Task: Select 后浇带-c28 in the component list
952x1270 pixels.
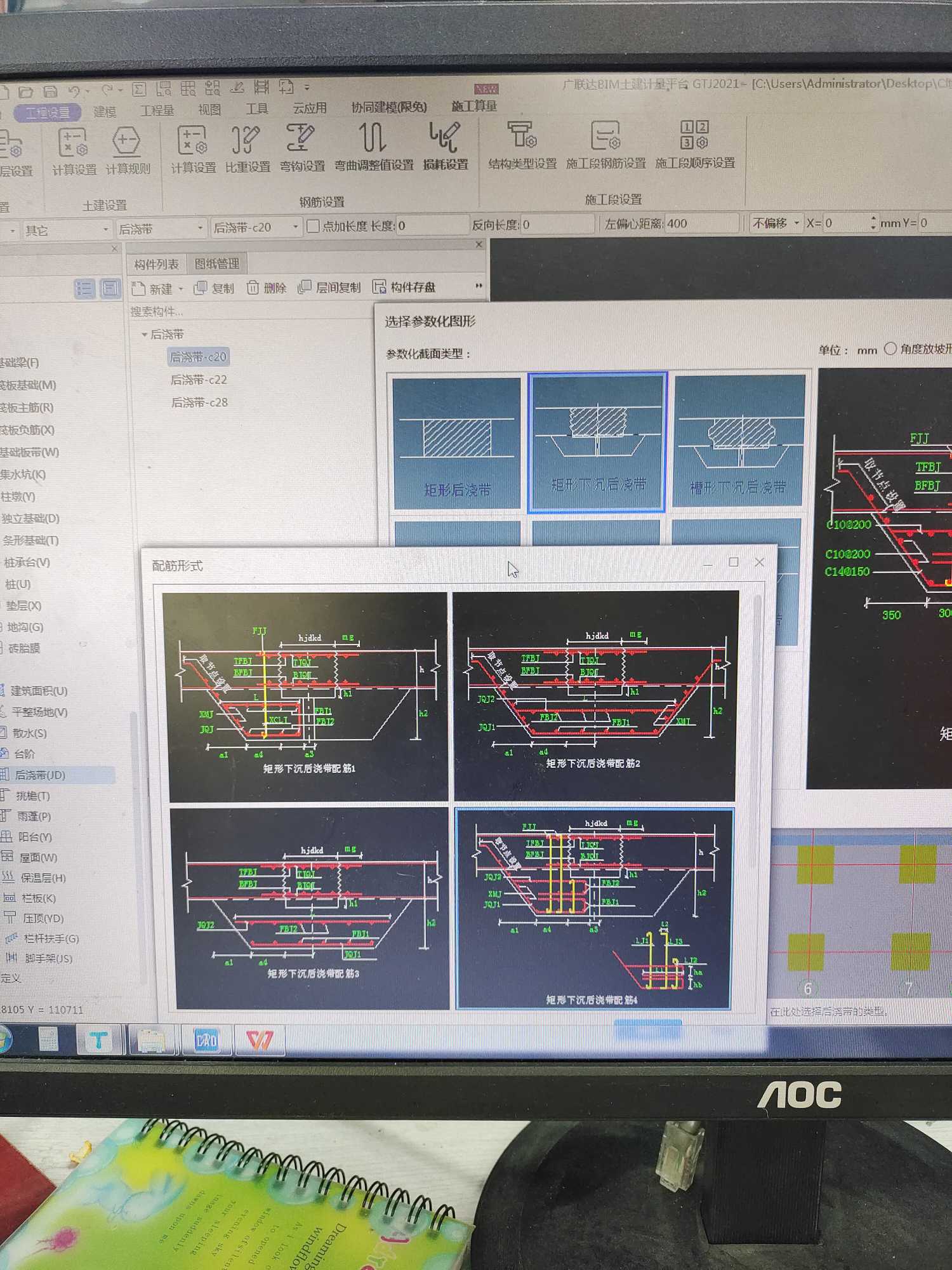Action: (199, 402)
